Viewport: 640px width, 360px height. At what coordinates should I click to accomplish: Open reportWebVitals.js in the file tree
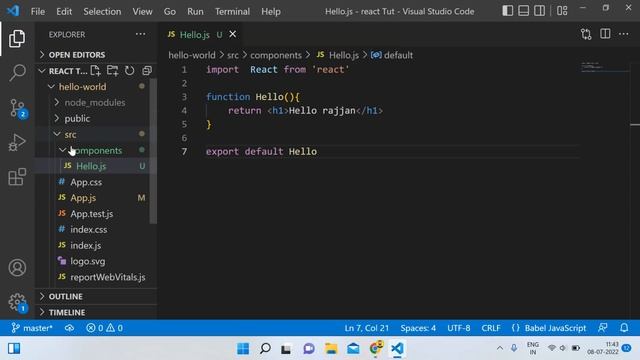(107, 277)
